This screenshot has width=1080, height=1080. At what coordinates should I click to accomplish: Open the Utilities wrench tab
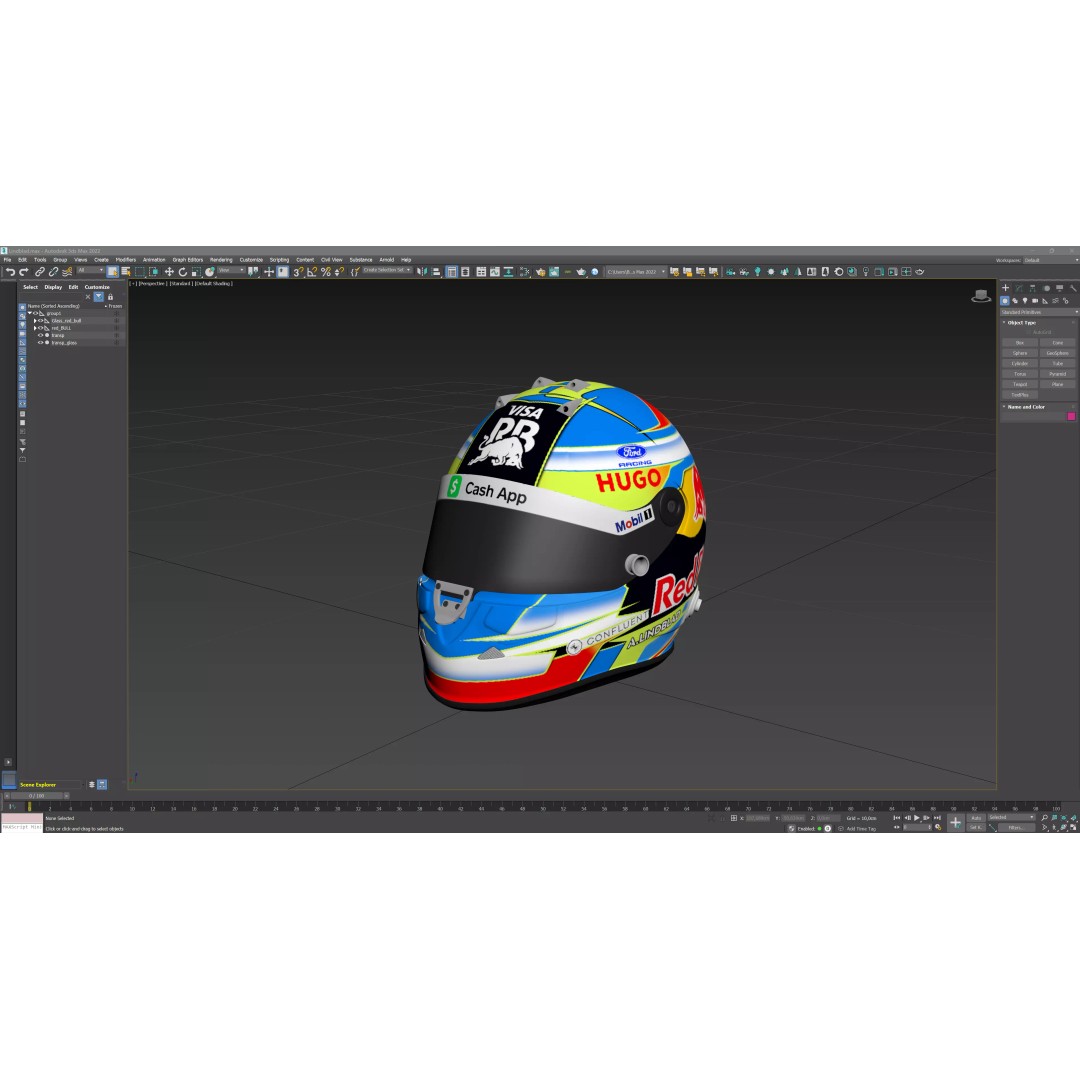1072,288
